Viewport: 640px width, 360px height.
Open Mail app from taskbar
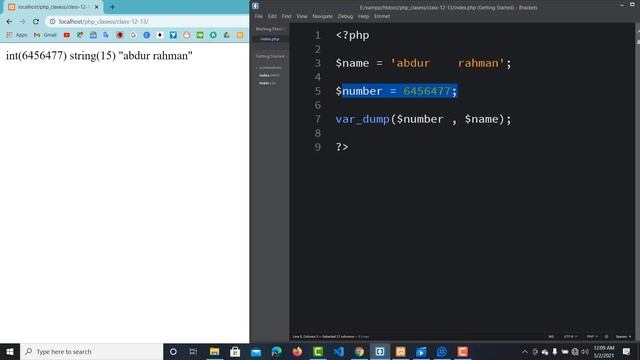[256, 352]
